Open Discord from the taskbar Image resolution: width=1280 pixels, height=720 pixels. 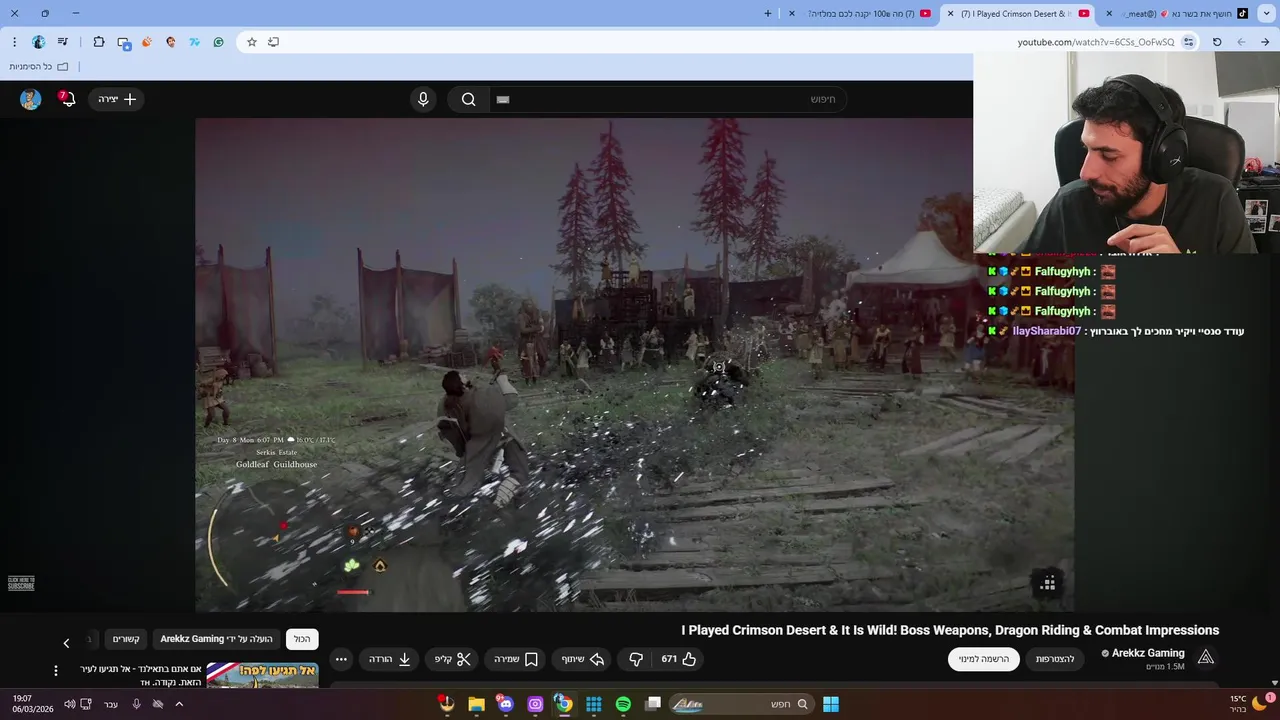506,704
